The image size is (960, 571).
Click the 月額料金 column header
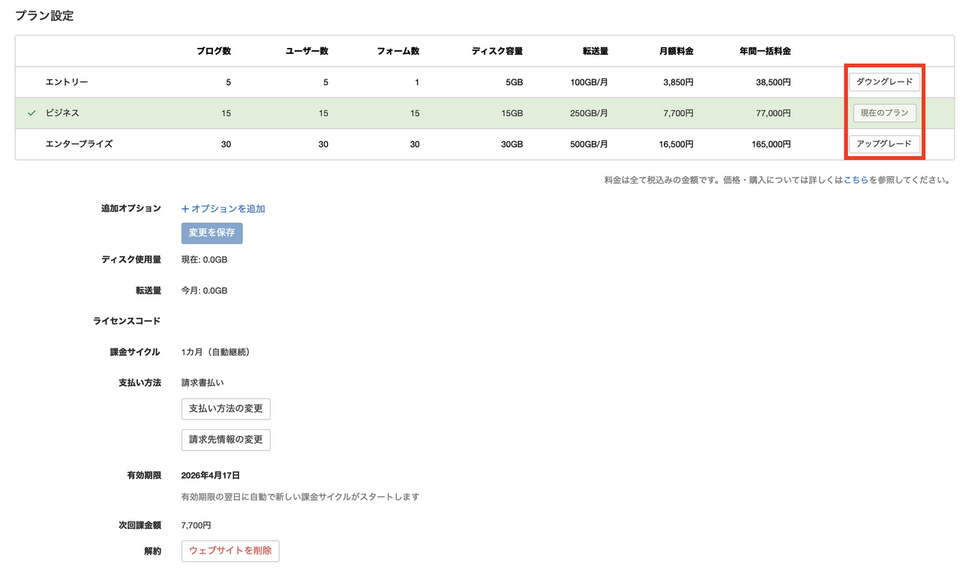click(676, 51)
